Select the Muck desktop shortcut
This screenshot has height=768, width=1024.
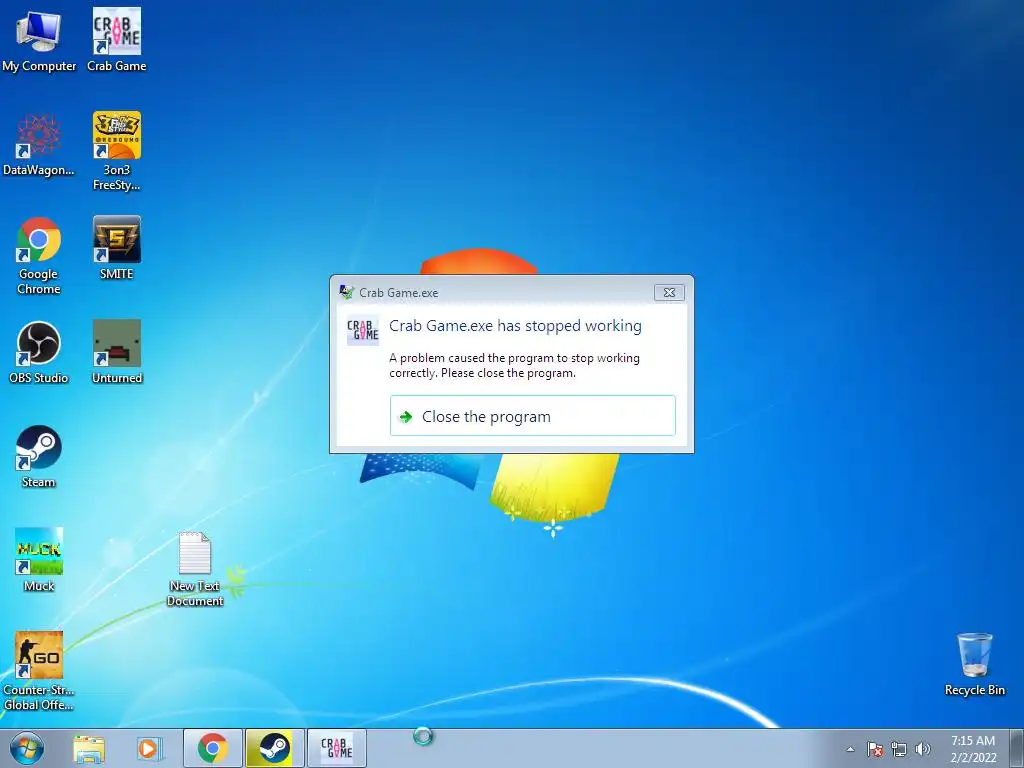pyautogui.click(x=39, y=560)
